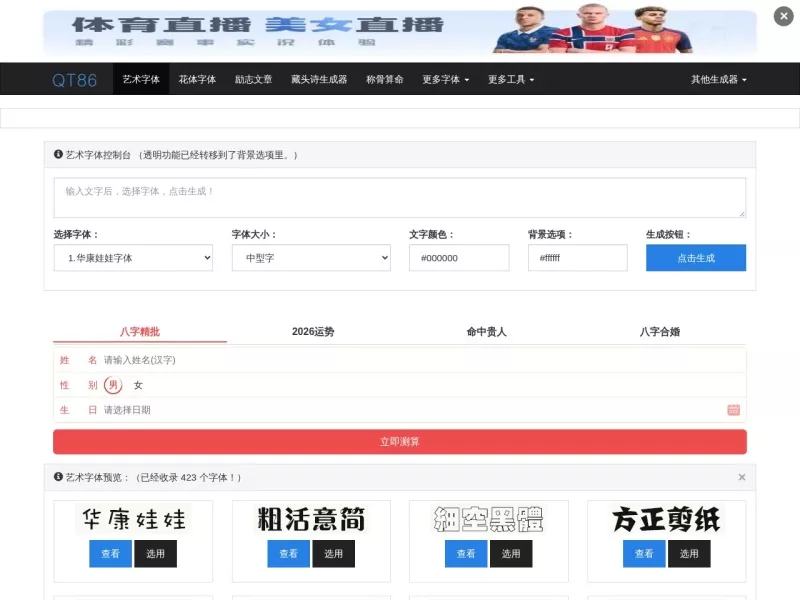
Task: Open the 花体字体 nav item
Action: coord(197,79)
